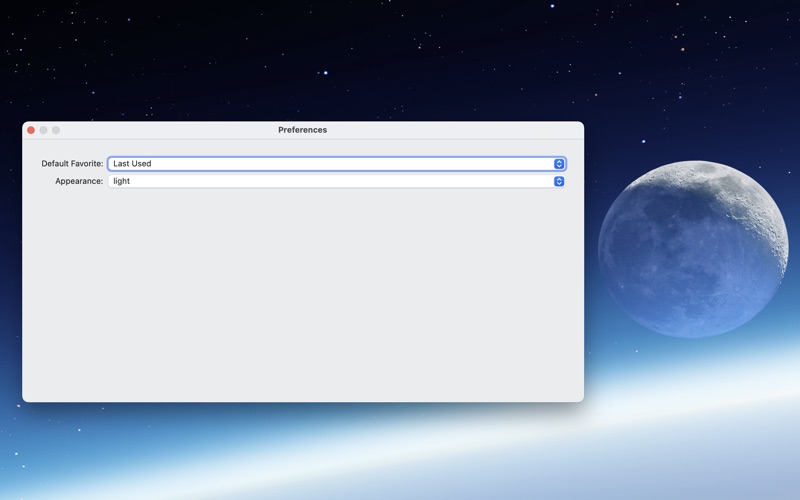Open the Default Favorite dropdown
This screenshot has width=800, height=500.
tap(337, 164)
